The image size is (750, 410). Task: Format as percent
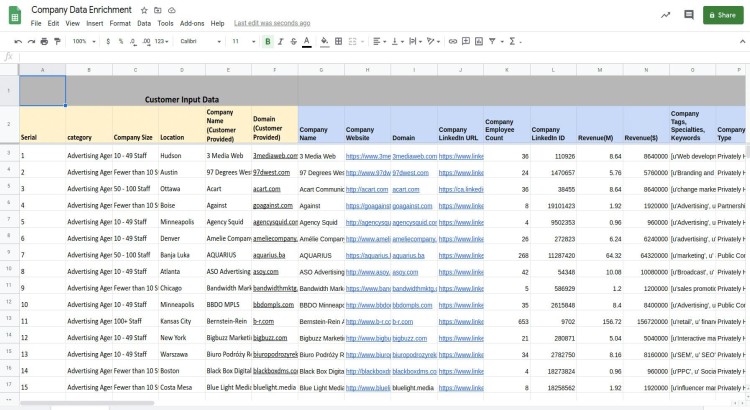[x=121, y=42]
